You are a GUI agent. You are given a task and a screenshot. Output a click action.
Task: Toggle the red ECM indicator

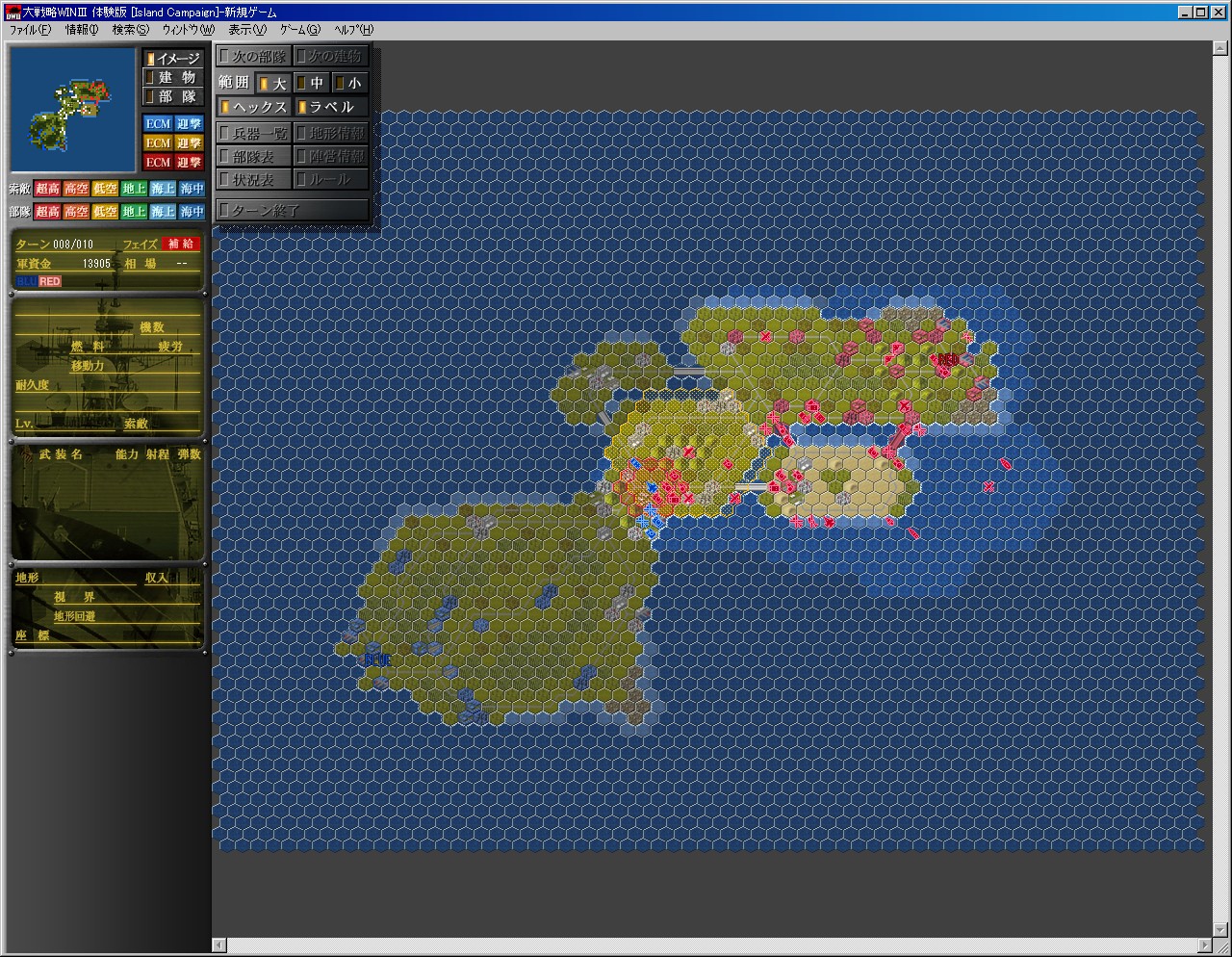(x=158, y=162)
